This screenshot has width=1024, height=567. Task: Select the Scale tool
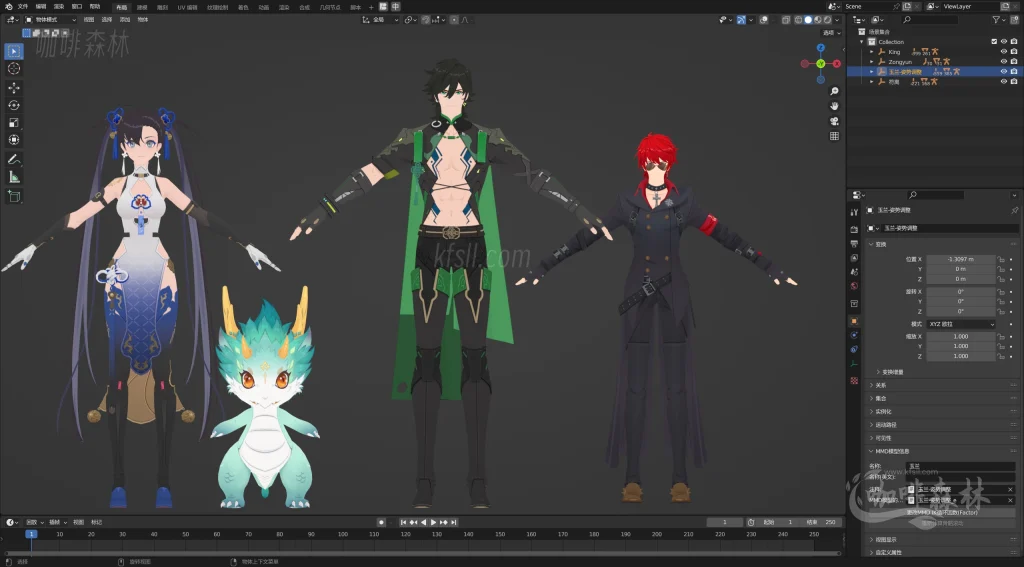tap(14, 123)
